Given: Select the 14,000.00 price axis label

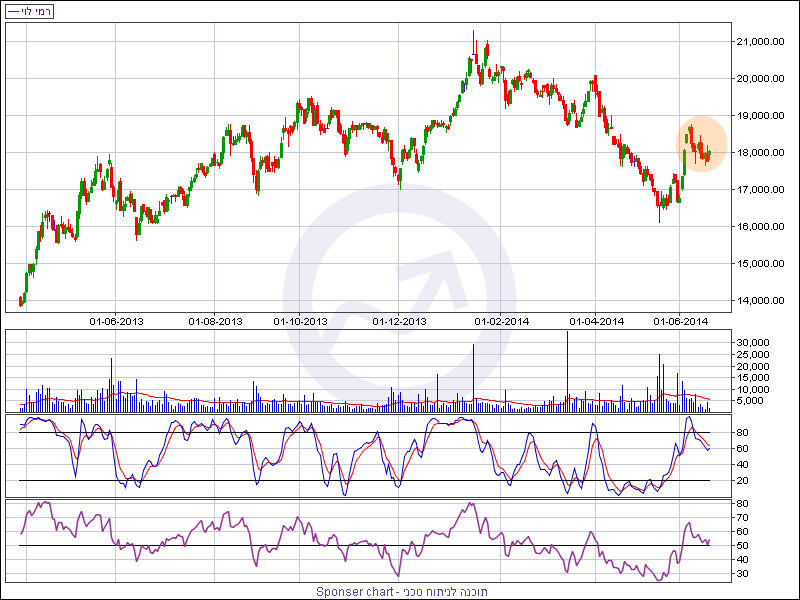Looking at the screenshot, I should point(761,301).
